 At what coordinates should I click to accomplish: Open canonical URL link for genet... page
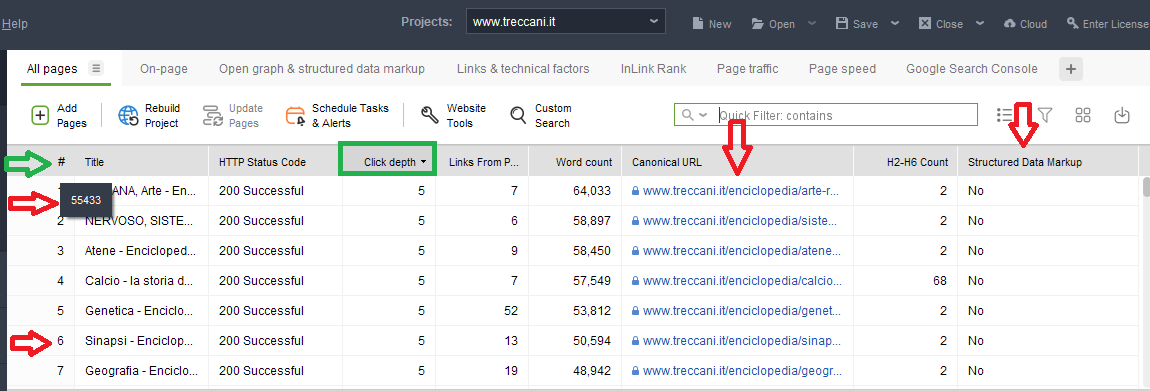pos(742,311)
